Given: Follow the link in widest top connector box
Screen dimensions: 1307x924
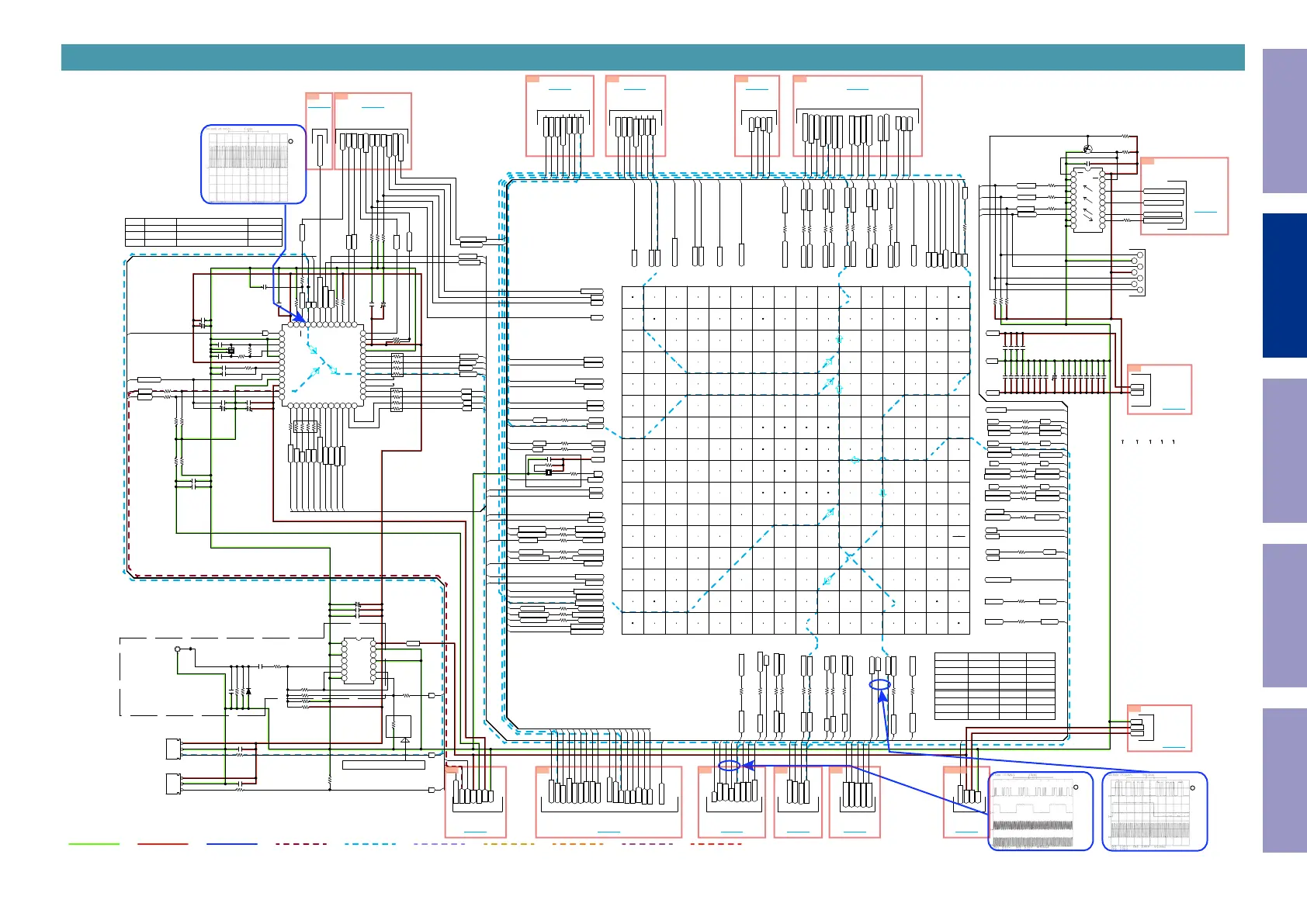Looking at the screenshot, I should [x=857, y=89].
